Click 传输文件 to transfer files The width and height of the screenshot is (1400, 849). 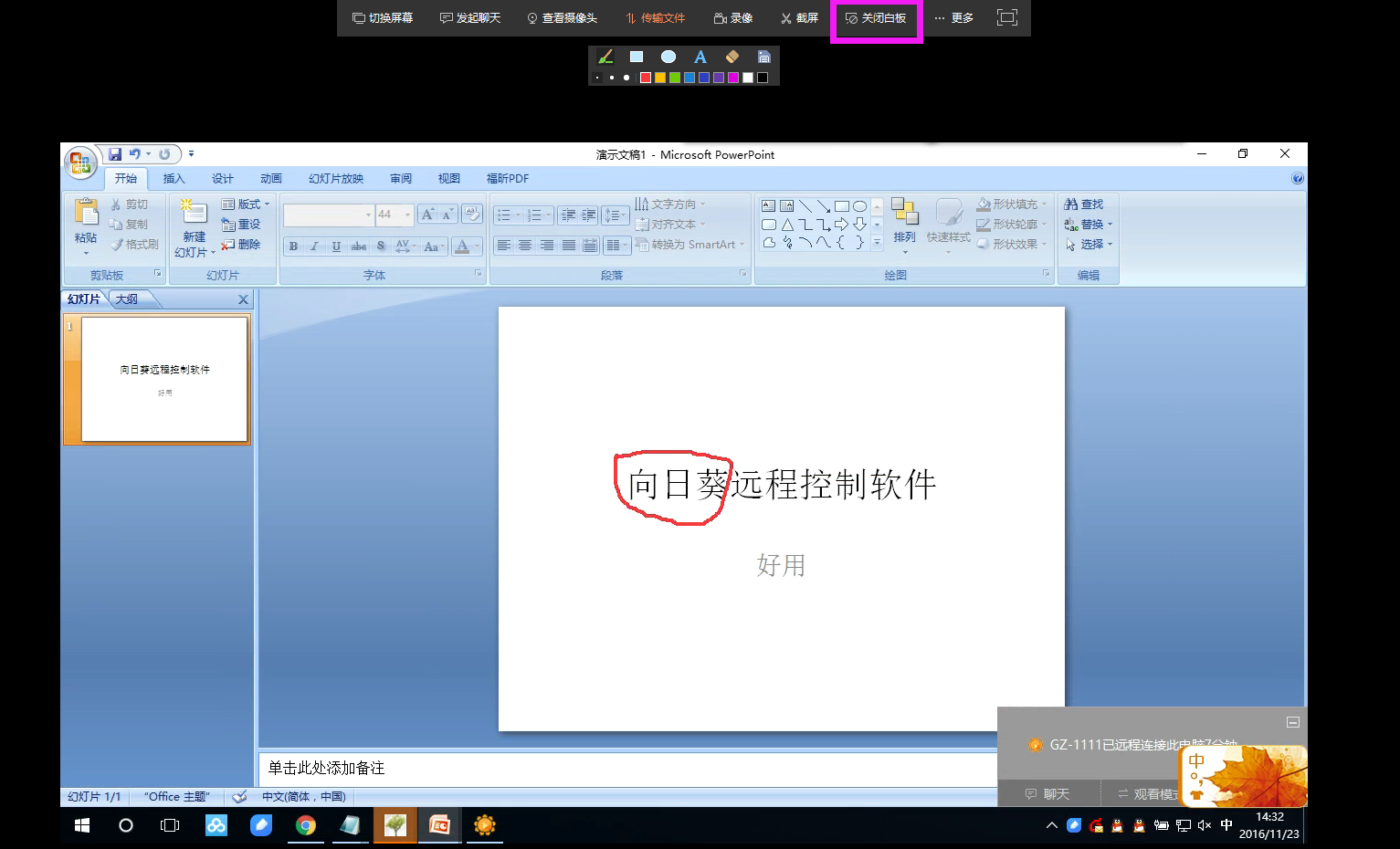(655, 18)
